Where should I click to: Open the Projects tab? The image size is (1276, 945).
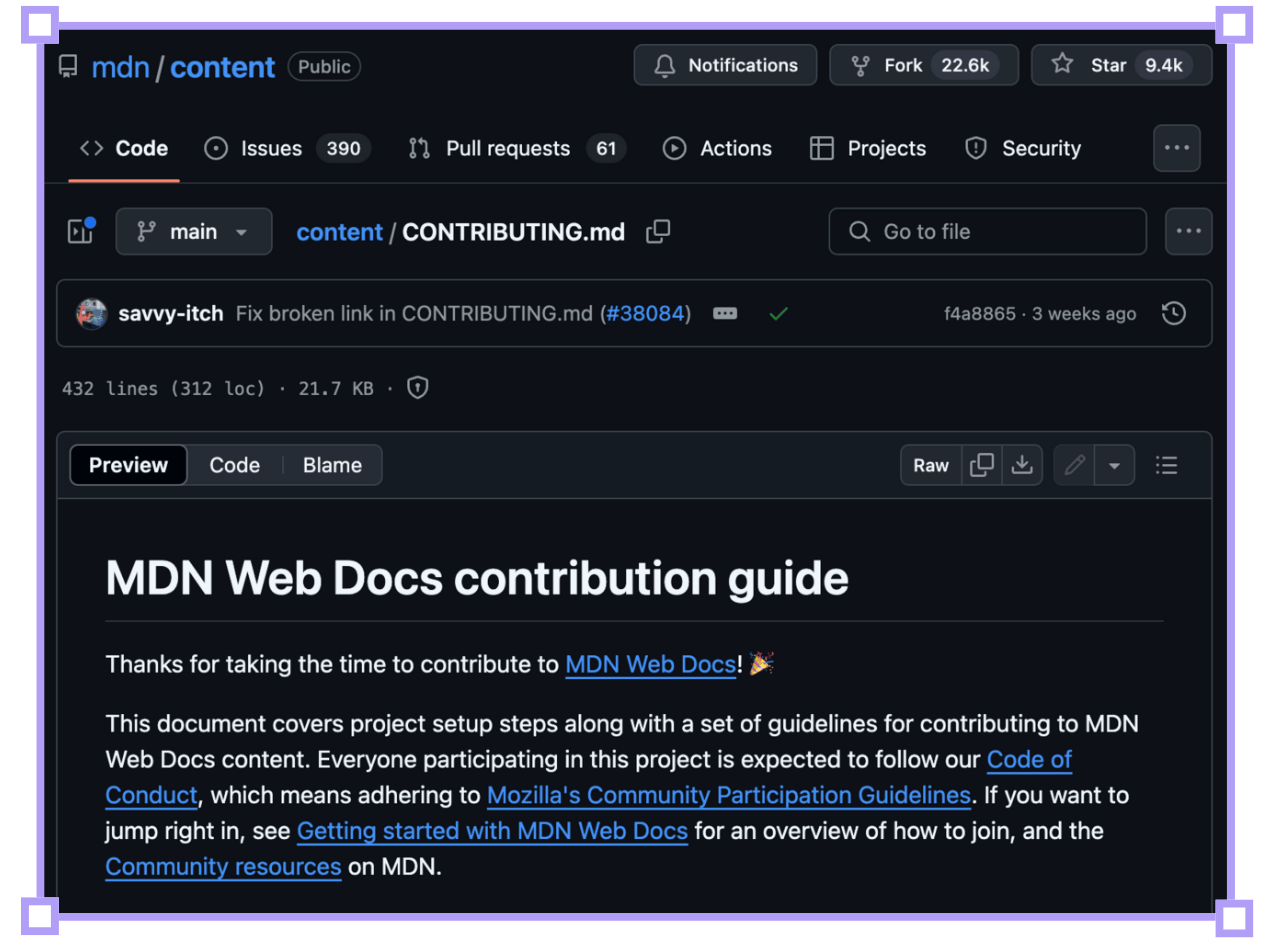[868, 148]
